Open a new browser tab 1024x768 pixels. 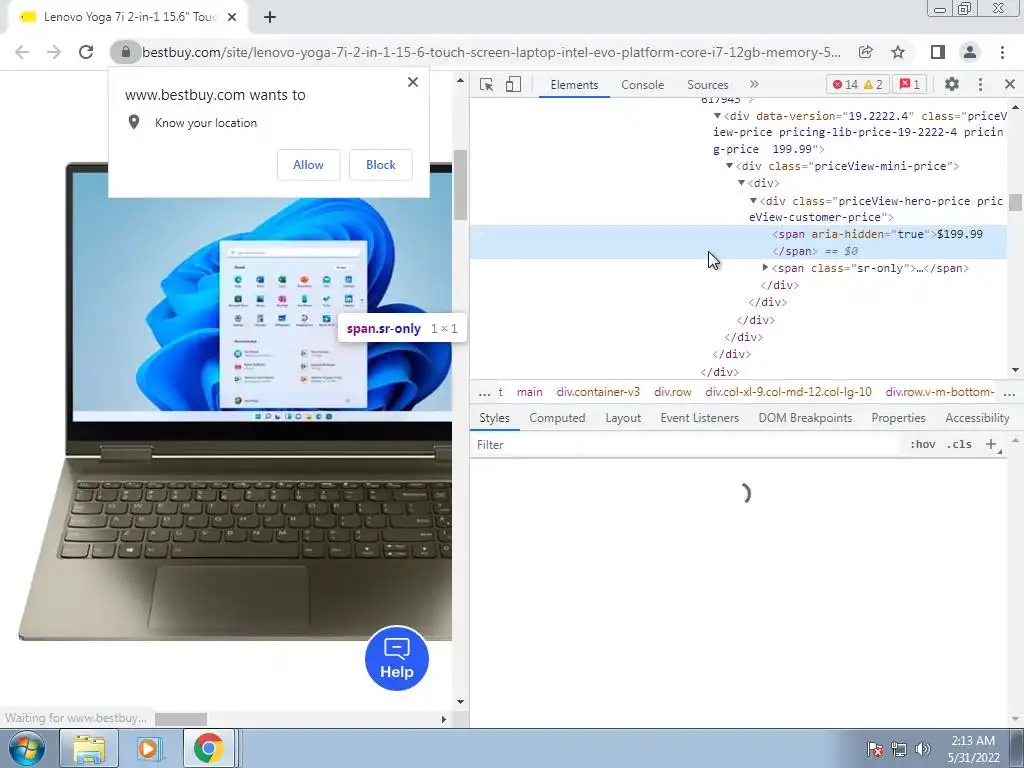tap(270, 18)
